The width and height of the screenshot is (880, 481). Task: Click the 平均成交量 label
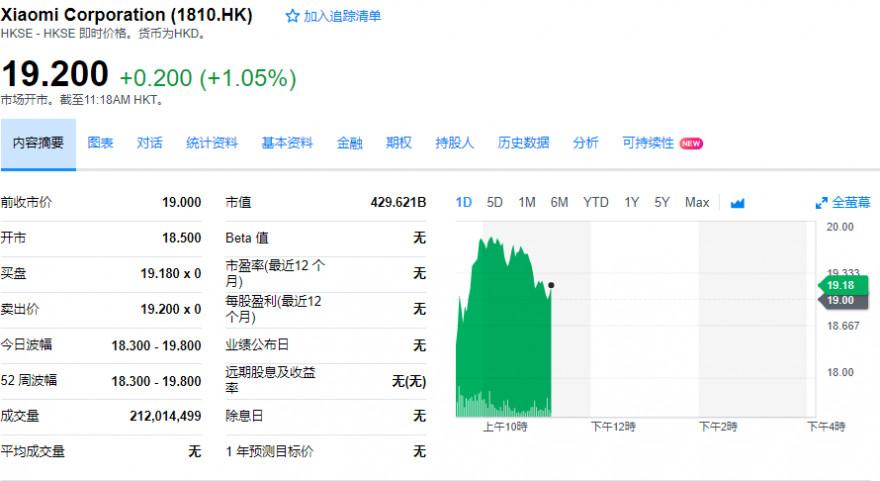click(33, 452)
